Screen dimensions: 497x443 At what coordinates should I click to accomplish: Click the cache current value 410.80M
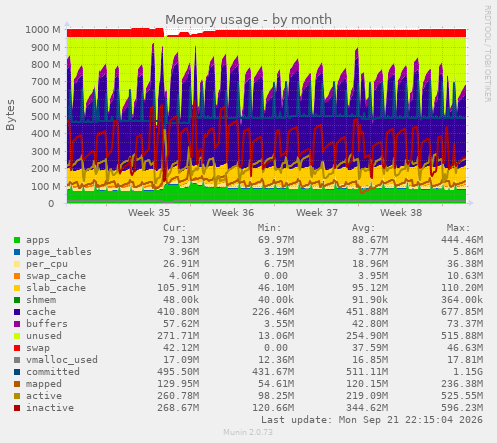(178, 312)
